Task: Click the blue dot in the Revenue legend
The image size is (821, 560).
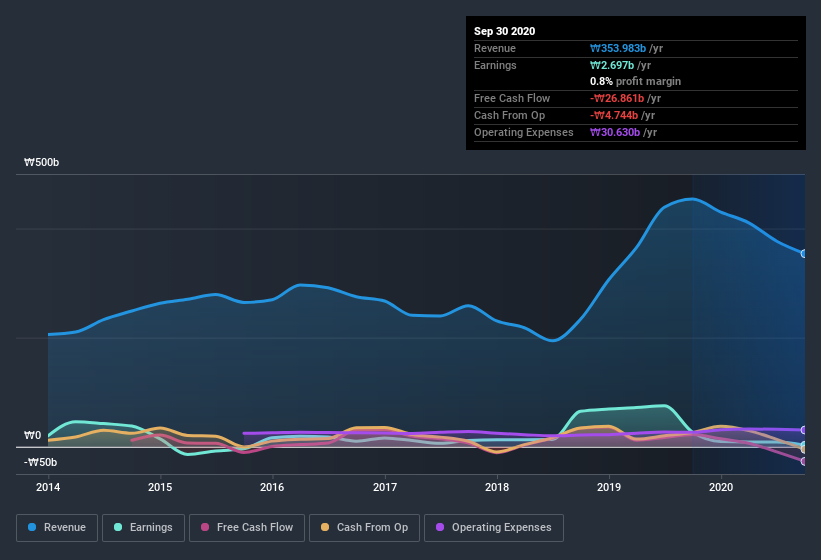Action: click(x=33, y=527)
